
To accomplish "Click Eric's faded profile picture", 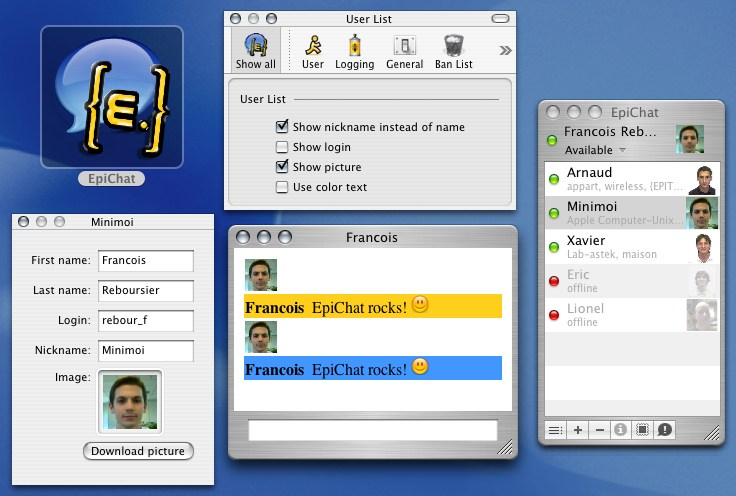I will 703,282.
